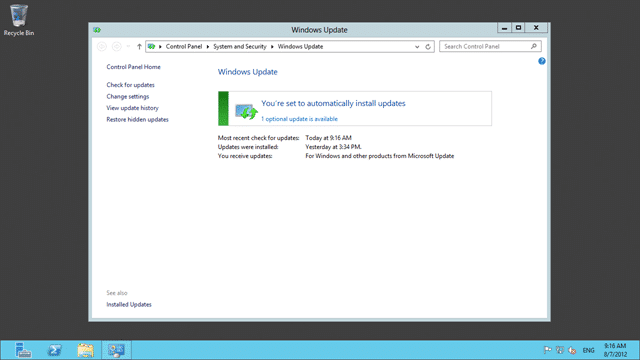Open ENG language input indicator
The image size is (640, 360).
pyautogui.click(x=588, y=350)
